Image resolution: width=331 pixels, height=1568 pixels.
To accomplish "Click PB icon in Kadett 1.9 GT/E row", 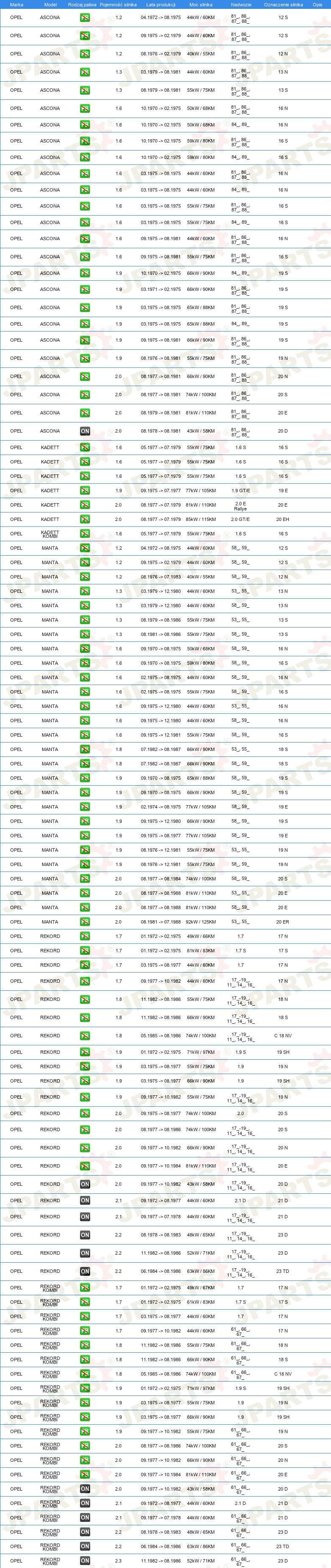I will click(x=85, y=491).
